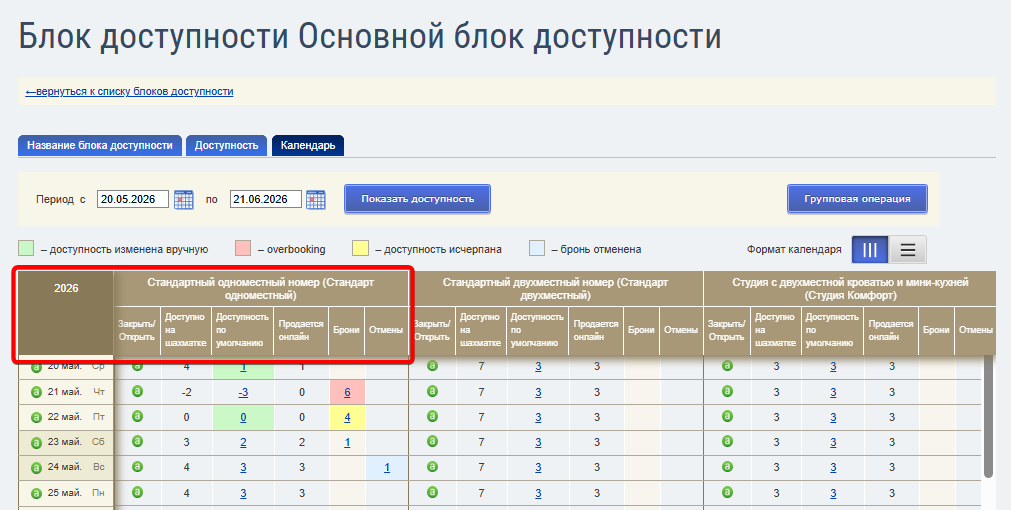This screenshot has width=1011, height=510.
Task: Click the green 'изменена вручную' legend swatch
Action: (x=26, y=248)
